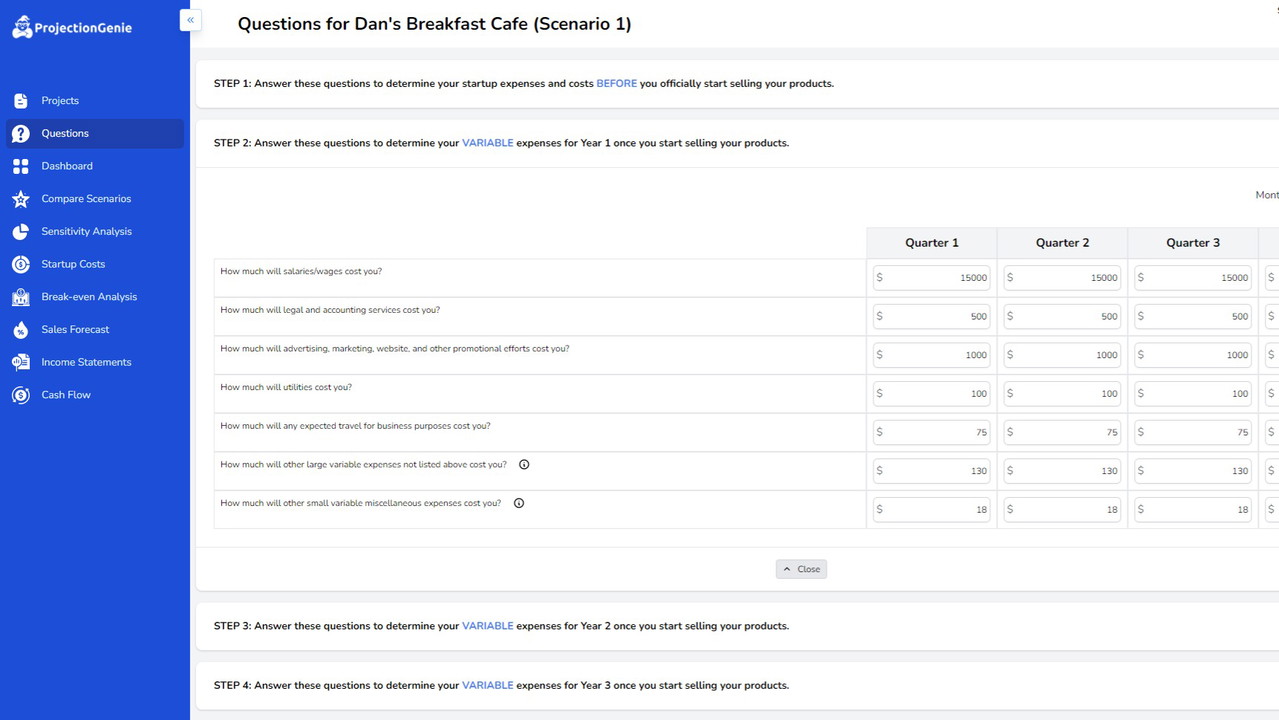This screenshot has height=720, width=1279.
Task: Show info for small miscellaneous expenses
Action: coord(519,503)
